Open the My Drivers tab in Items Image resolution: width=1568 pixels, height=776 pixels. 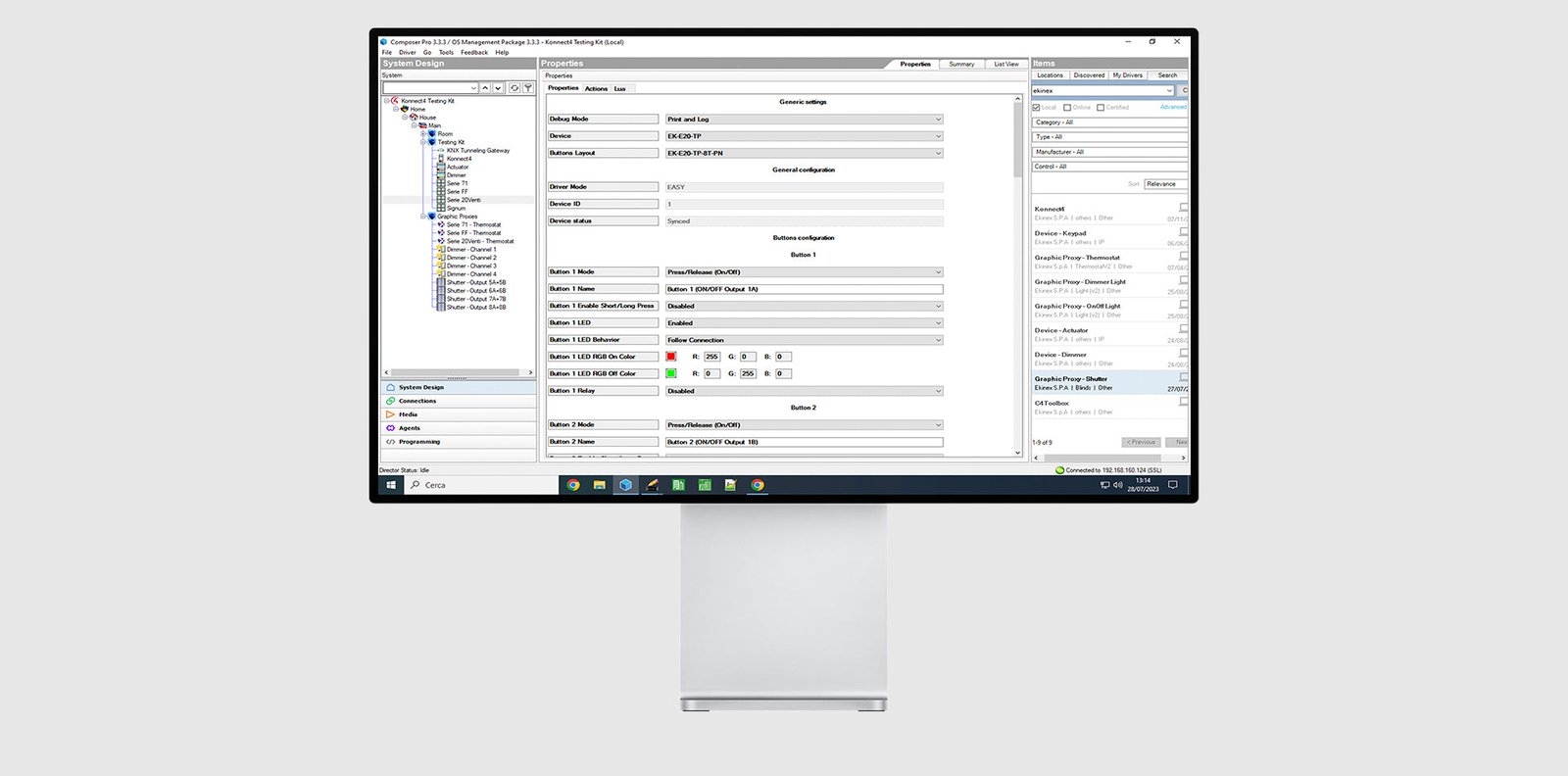tap(1127, 75)
